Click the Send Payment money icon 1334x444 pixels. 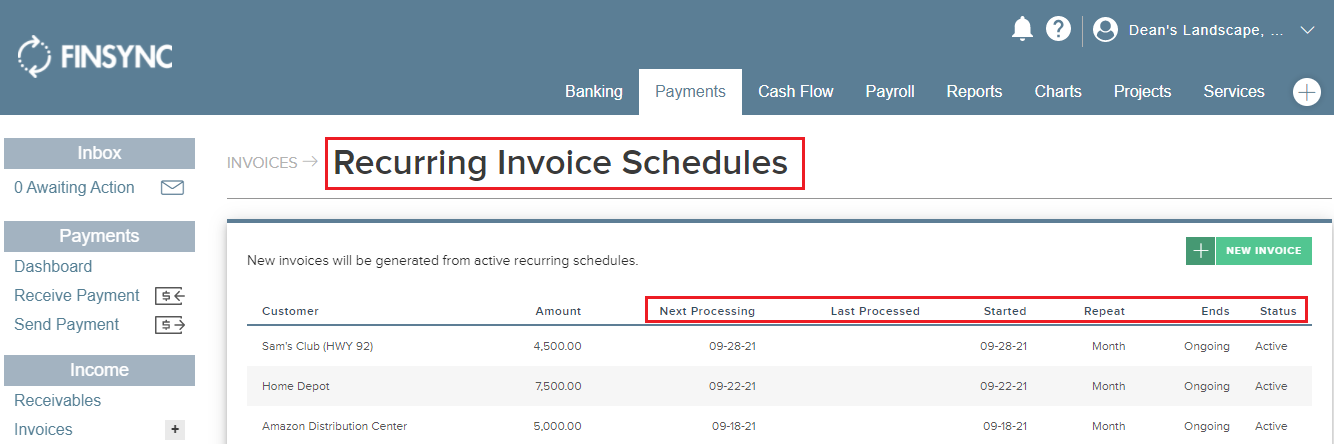pos(170,324)
